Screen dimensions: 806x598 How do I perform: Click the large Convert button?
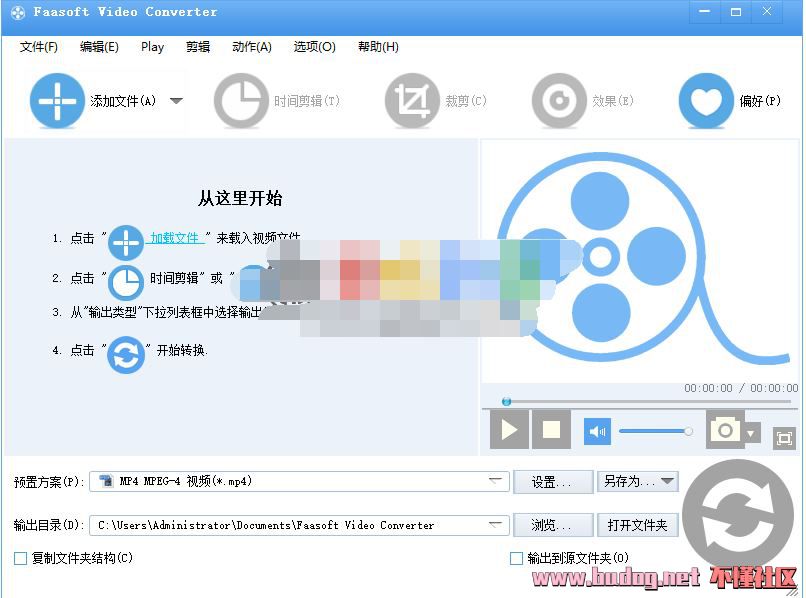(x=738, y=514)
